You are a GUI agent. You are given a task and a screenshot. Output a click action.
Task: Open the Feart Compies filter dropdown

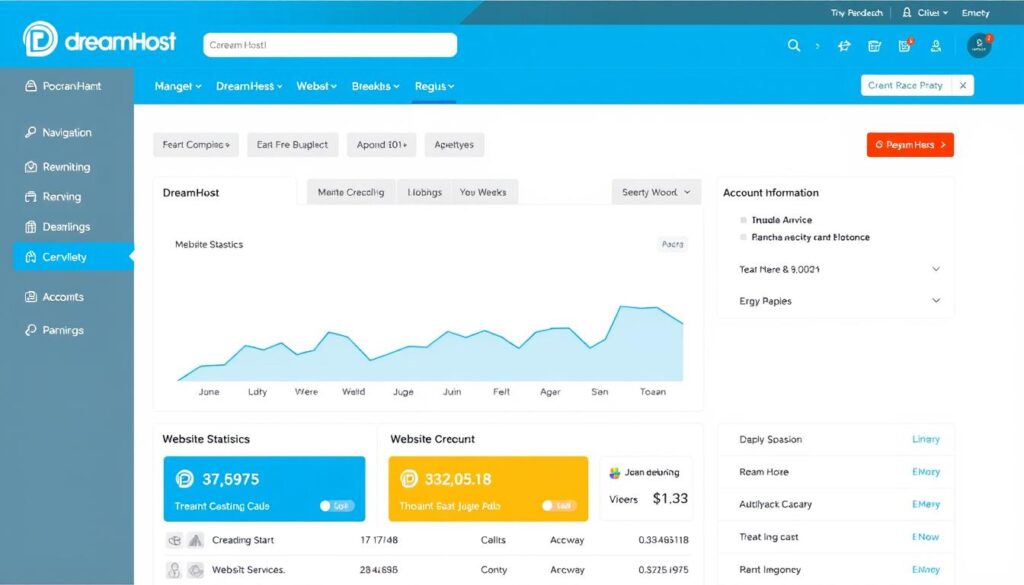click(x=196, y=145)
